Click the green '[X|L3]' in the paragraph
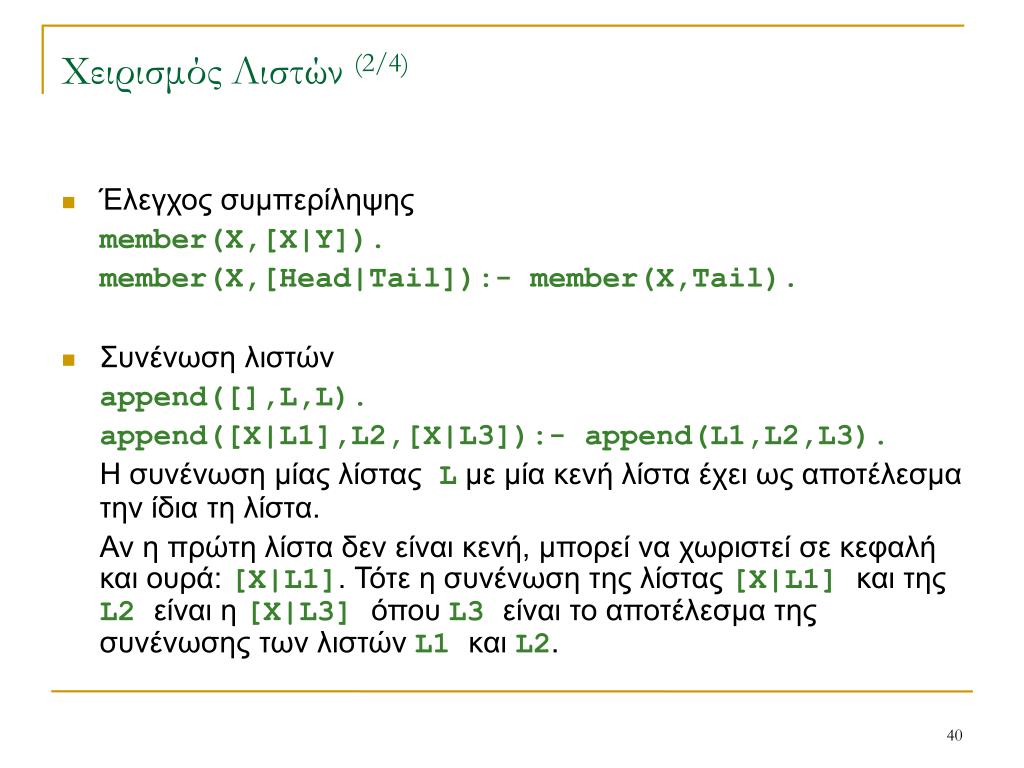This screenshot has width=1024, height=768. [x=300, y=611]
